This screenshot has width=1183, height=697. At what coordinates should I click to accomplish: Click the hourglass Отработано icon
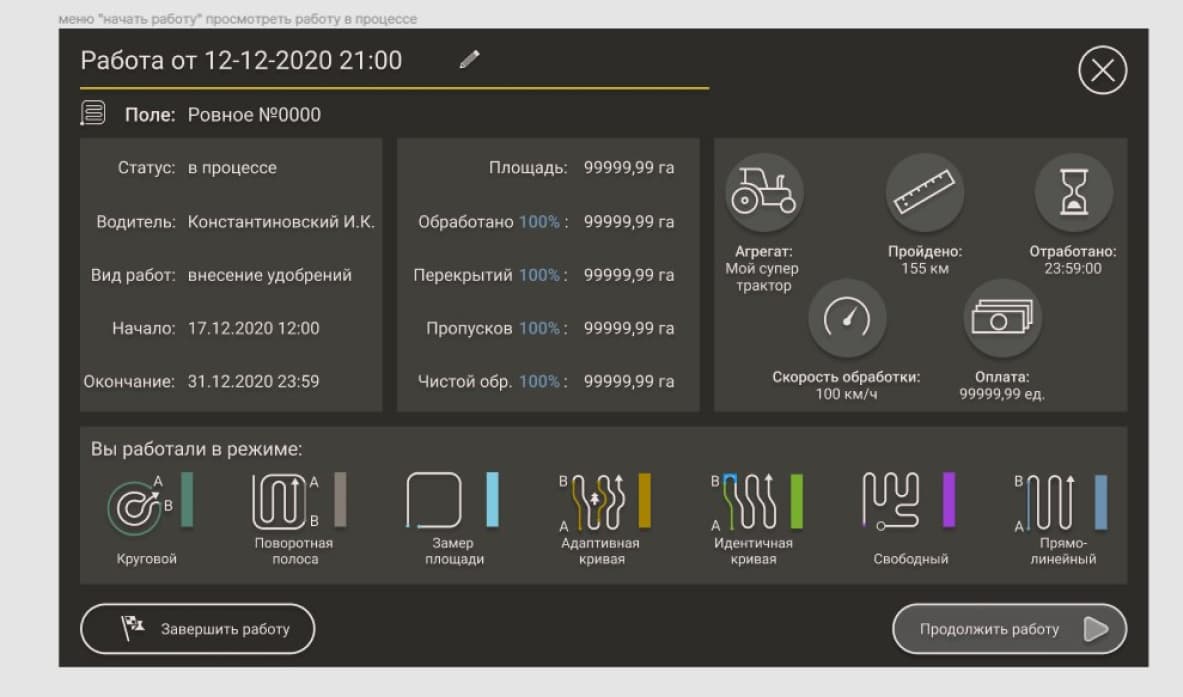point(1073,192)
